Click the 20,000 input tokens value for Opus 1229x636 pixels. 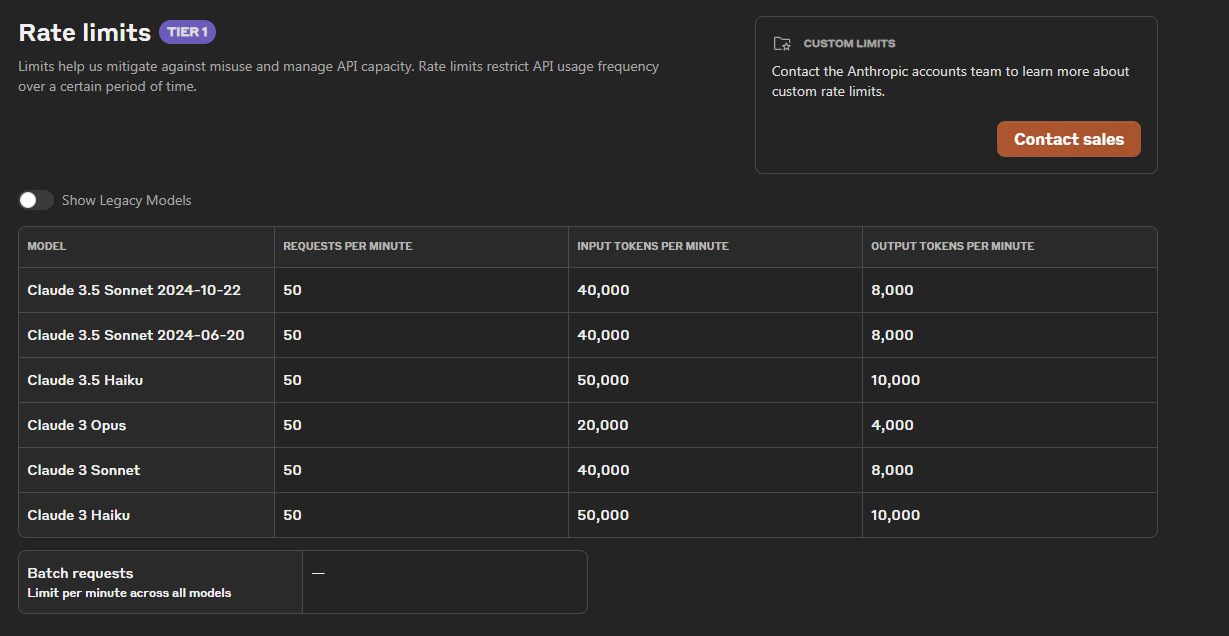(603, 425)
